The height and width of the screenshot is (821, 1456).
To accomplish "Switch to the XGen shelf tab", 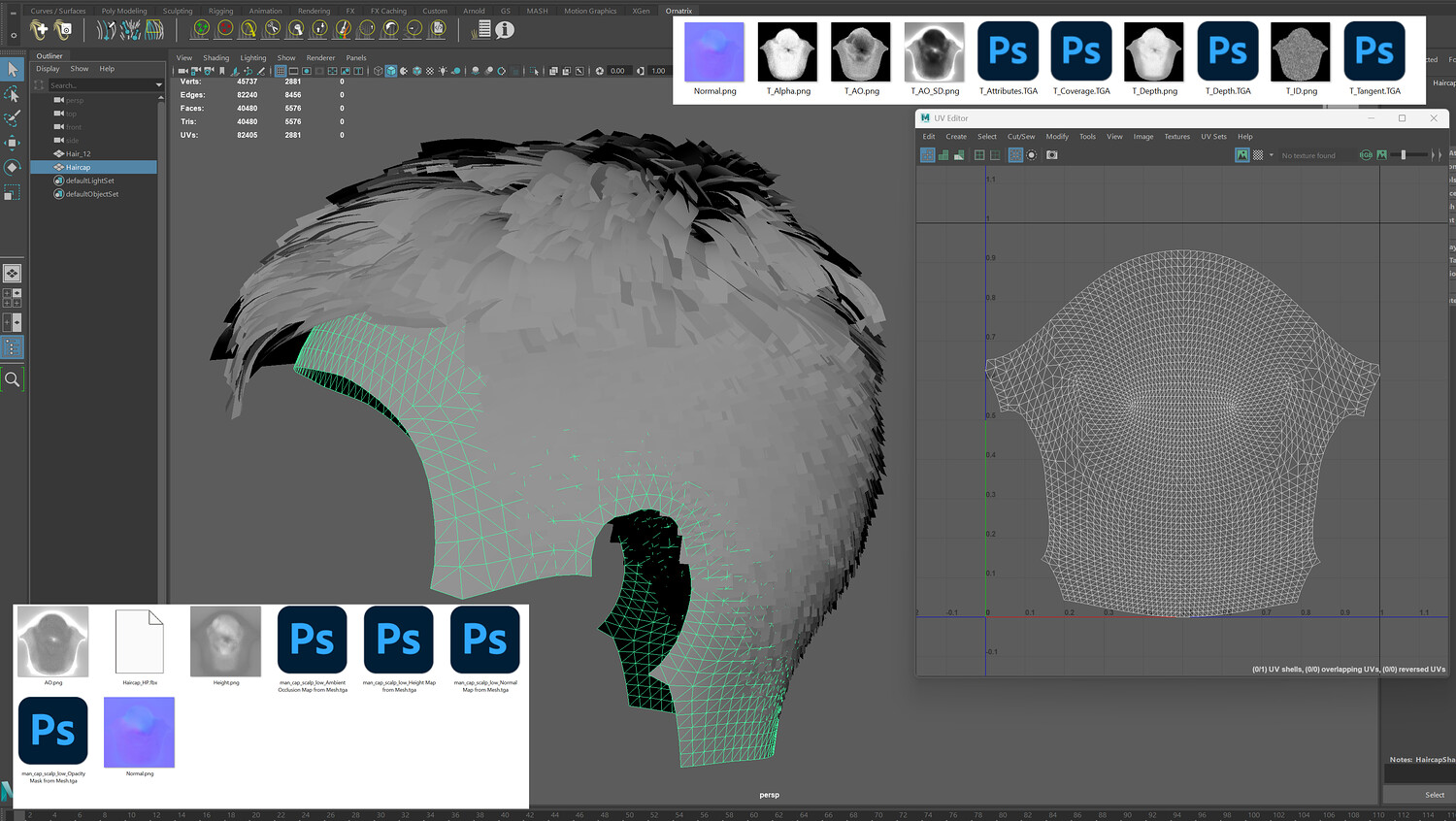I will tap(642, 11).
